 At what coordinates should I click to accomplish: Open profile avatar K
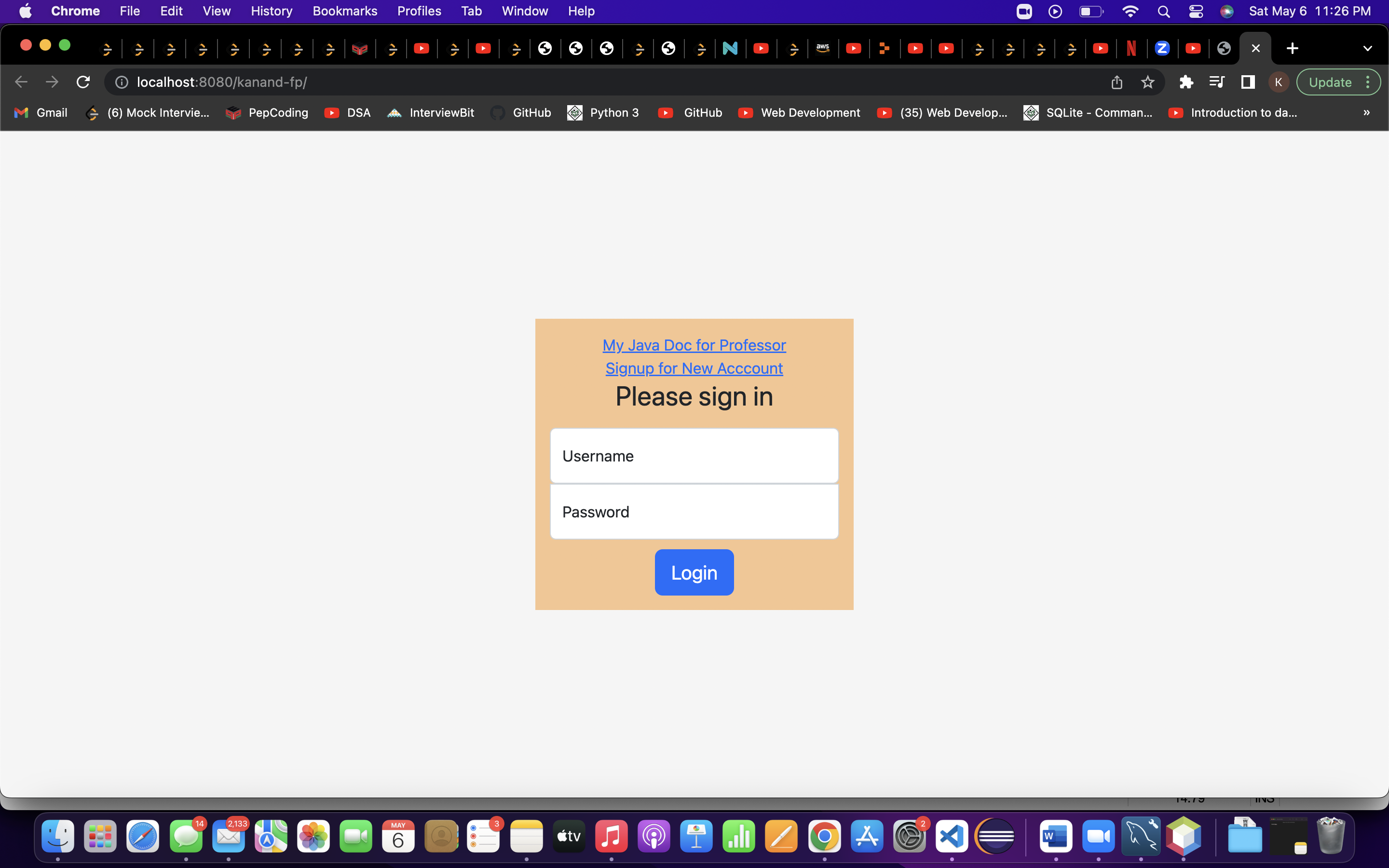(x=1278, y=82)
